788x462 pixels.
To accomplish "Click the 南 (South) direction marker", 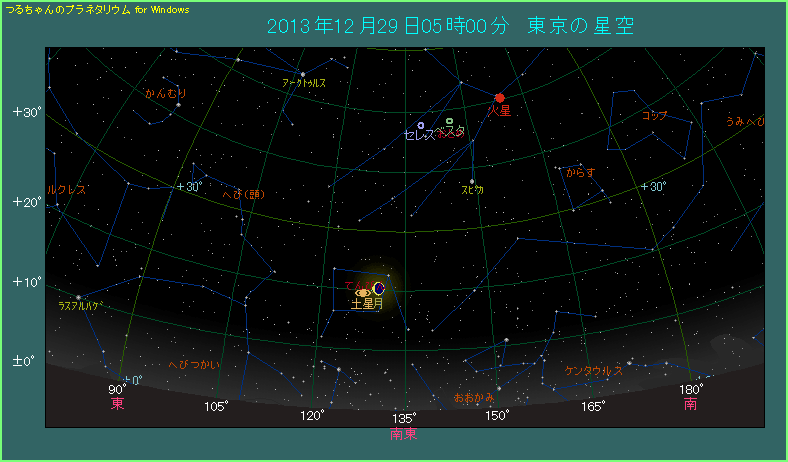I will [x=691, y=404].
